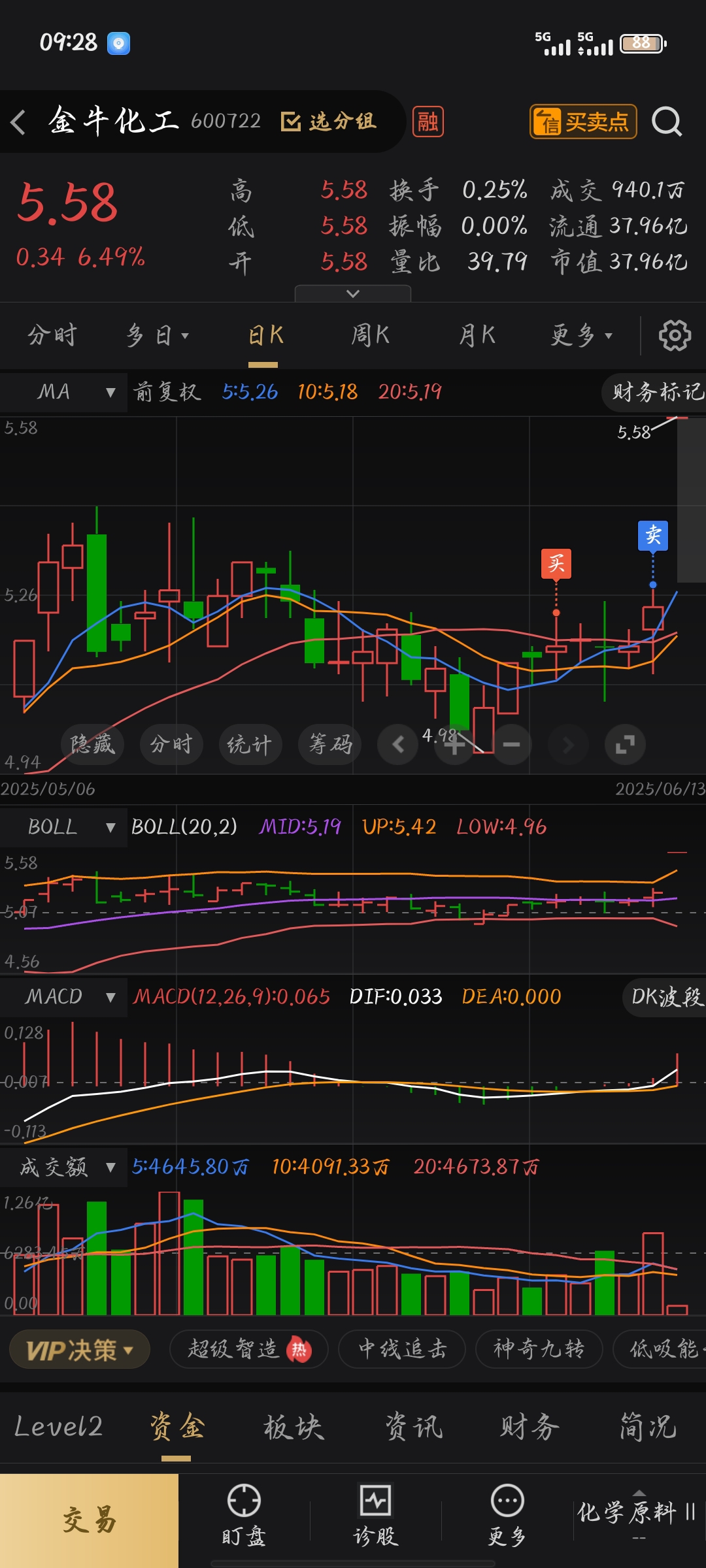Tap battery indicator in status bar
The image size is (706, 1568).
click(x=643, y=43)
